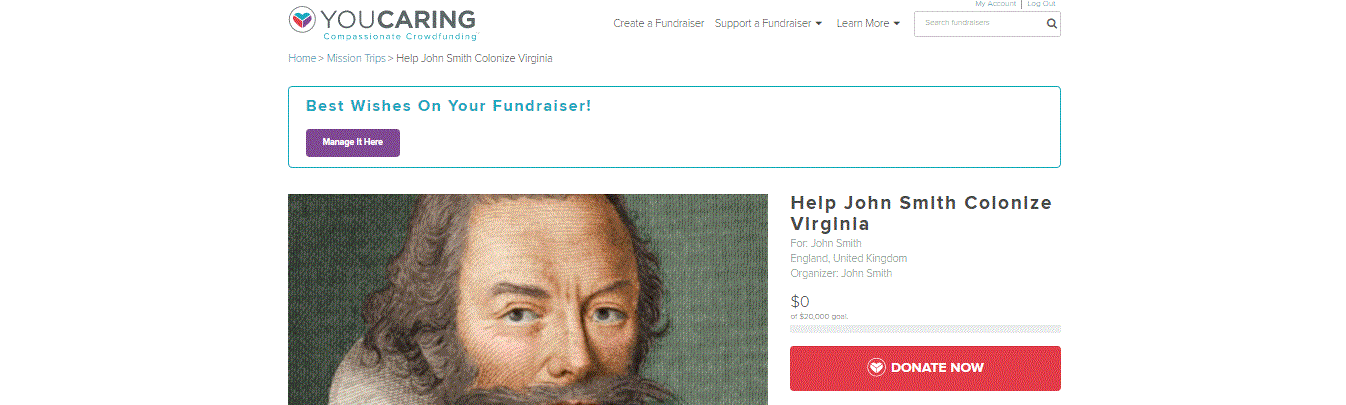Click the Best Wishes On Your Fundraiser heading
This screenshot has width=1346, height=405.
(449, 105)
